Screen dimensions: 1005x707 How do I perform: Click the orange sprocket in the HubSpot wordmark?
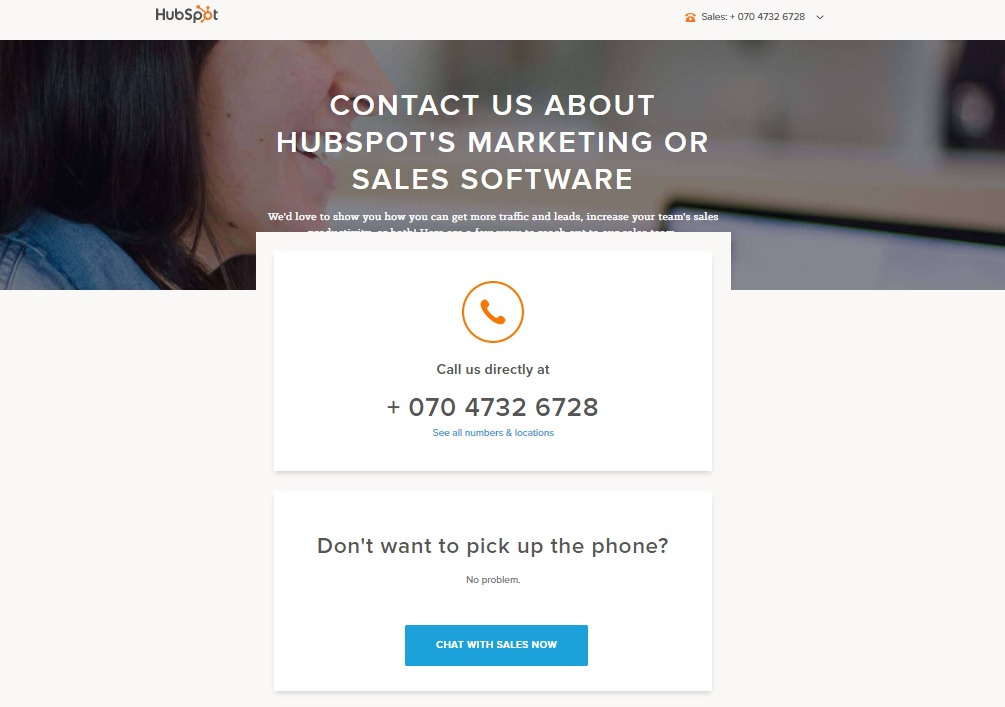205,13
